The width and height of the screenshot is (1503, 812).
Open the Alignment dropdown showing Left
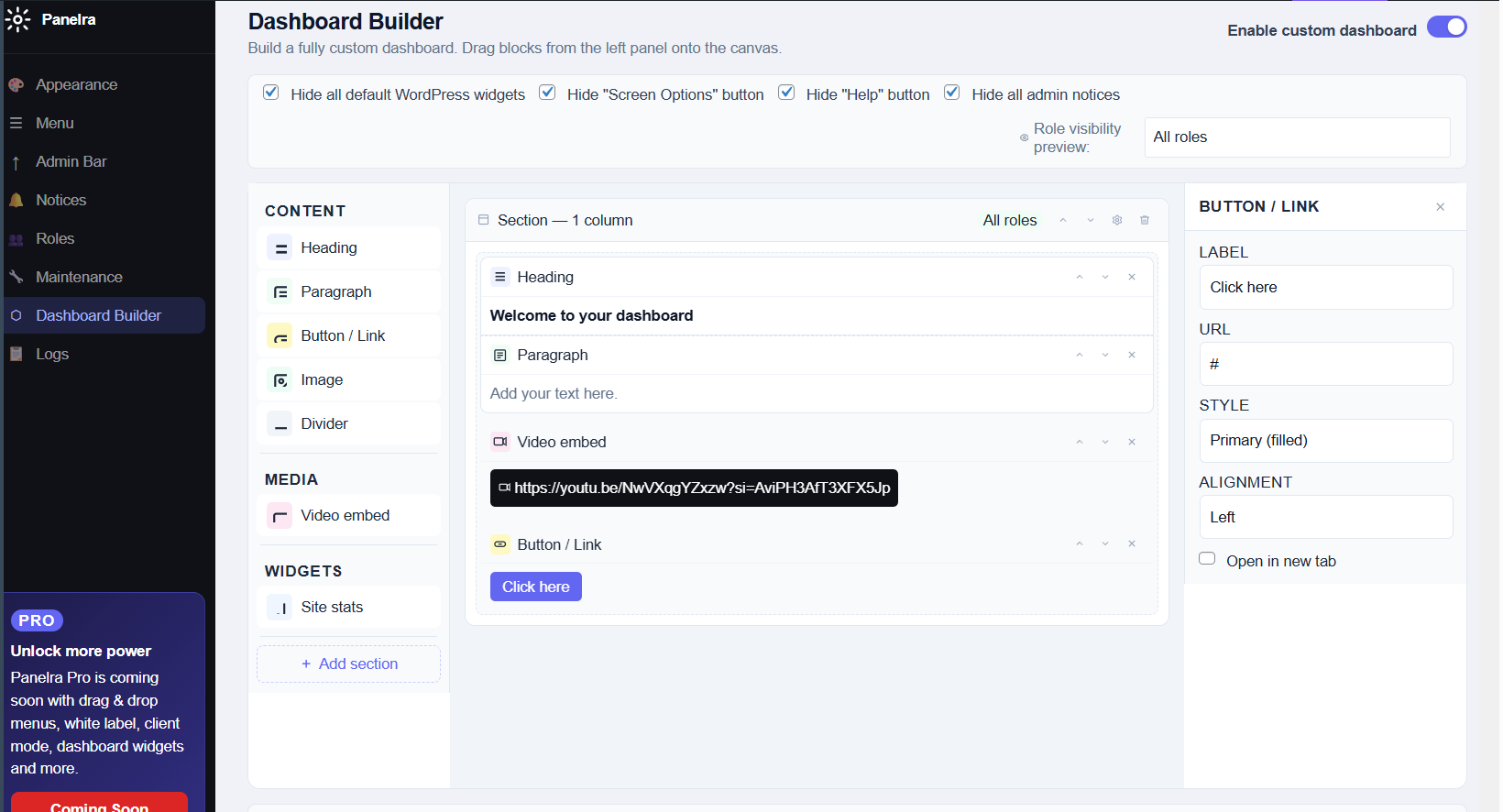tap(1325, 517)
